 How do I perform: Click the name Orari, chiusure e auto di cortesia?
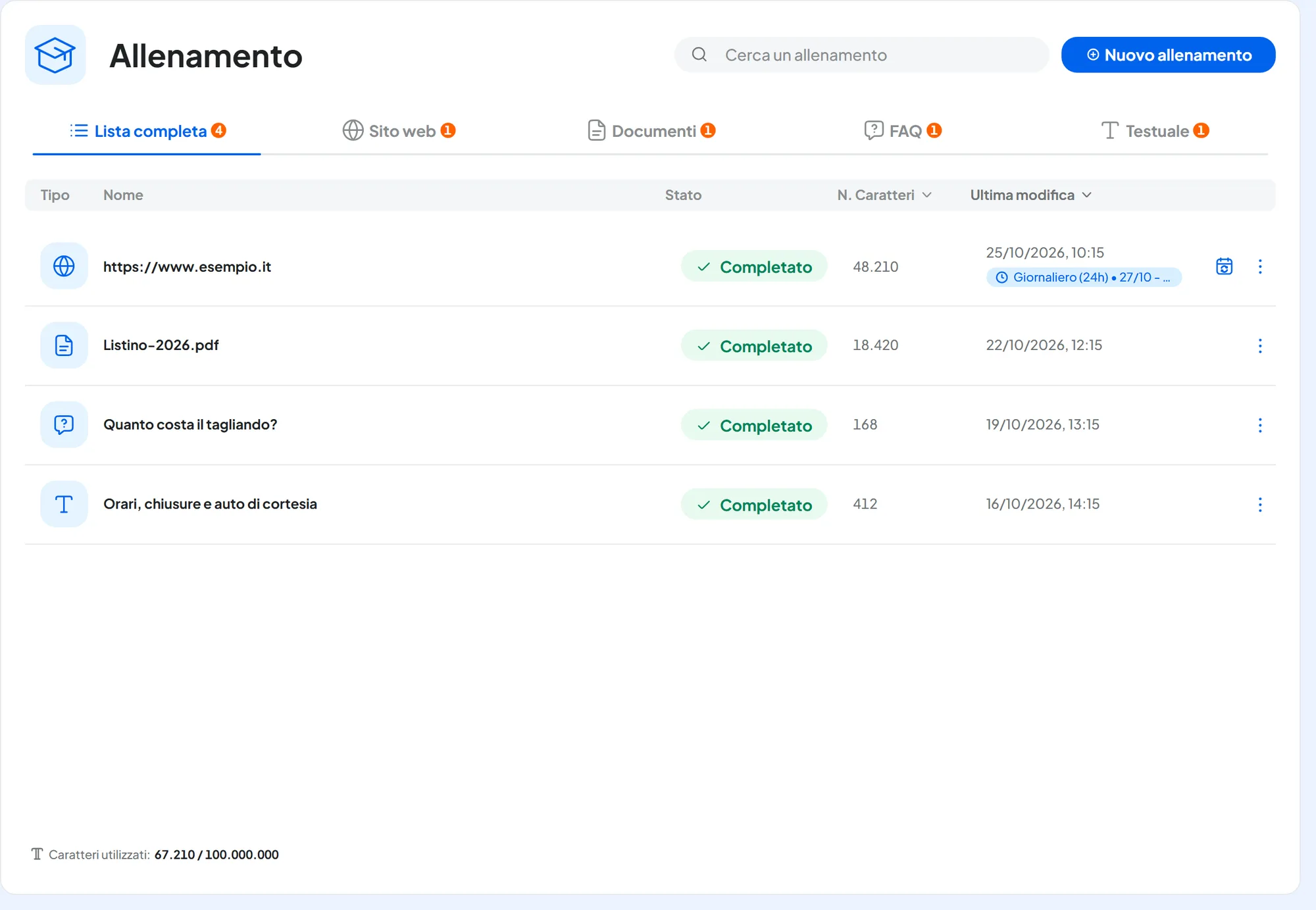(210, 504)
